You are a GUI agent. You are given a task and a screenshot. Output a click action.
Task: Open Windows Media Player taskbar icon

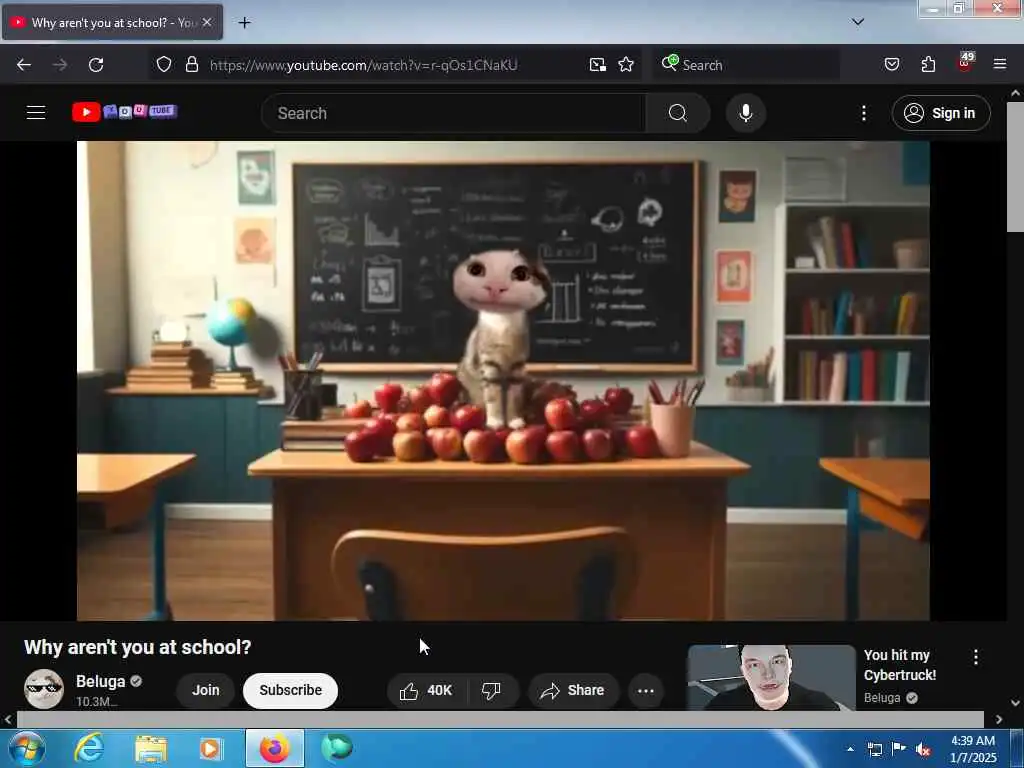(x=211, y=748)
